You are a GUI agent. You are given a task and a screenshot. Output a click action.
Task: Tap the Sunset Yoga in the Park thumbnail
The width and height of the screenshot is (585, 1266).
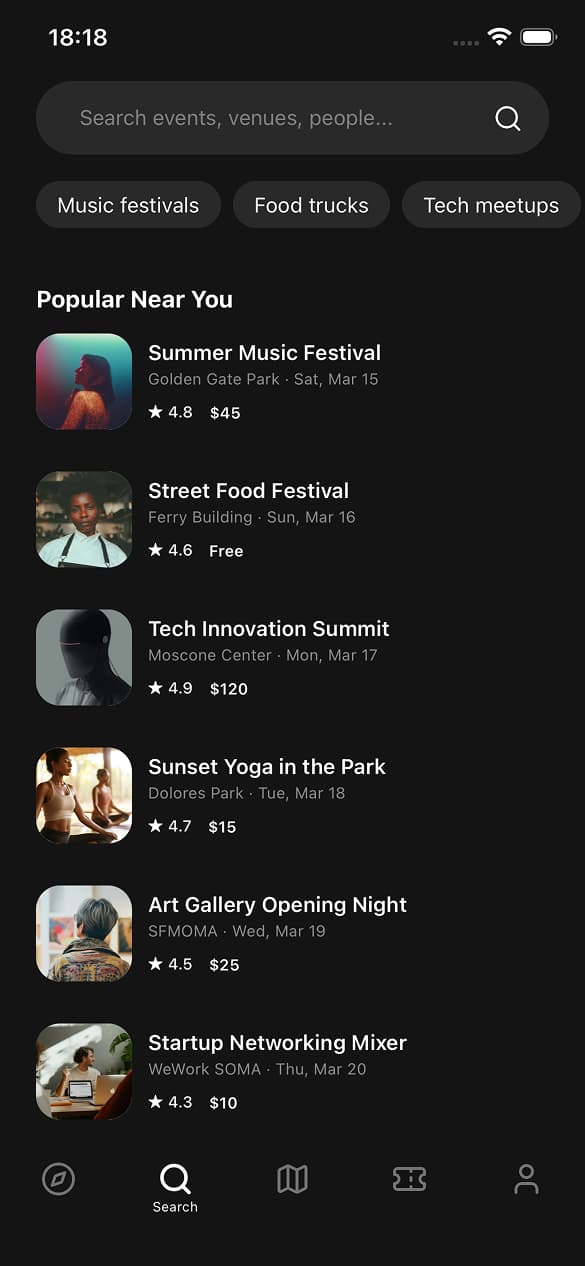[83, 795]
